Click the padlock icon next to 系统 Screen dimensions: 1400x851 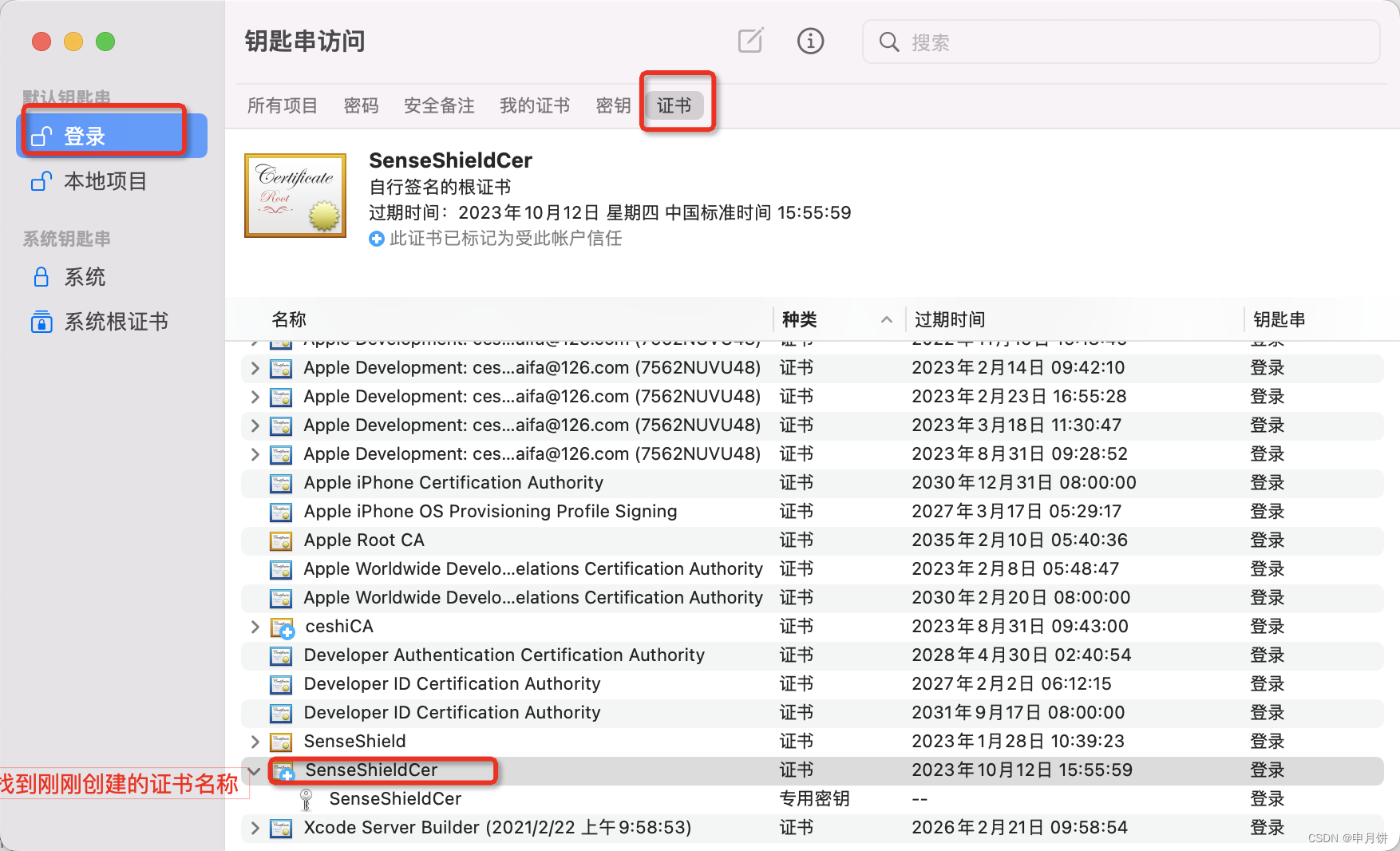[42, 277]
